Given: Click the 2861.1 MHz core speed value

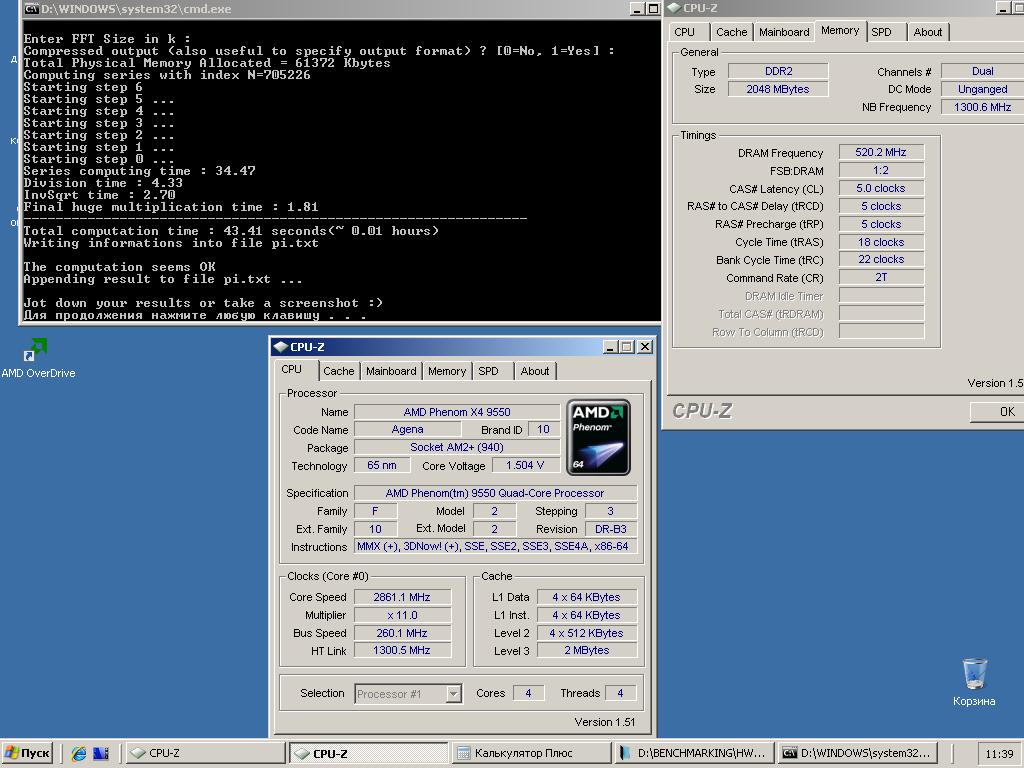Looking at the screenshot, I should (x=402, y=597).
